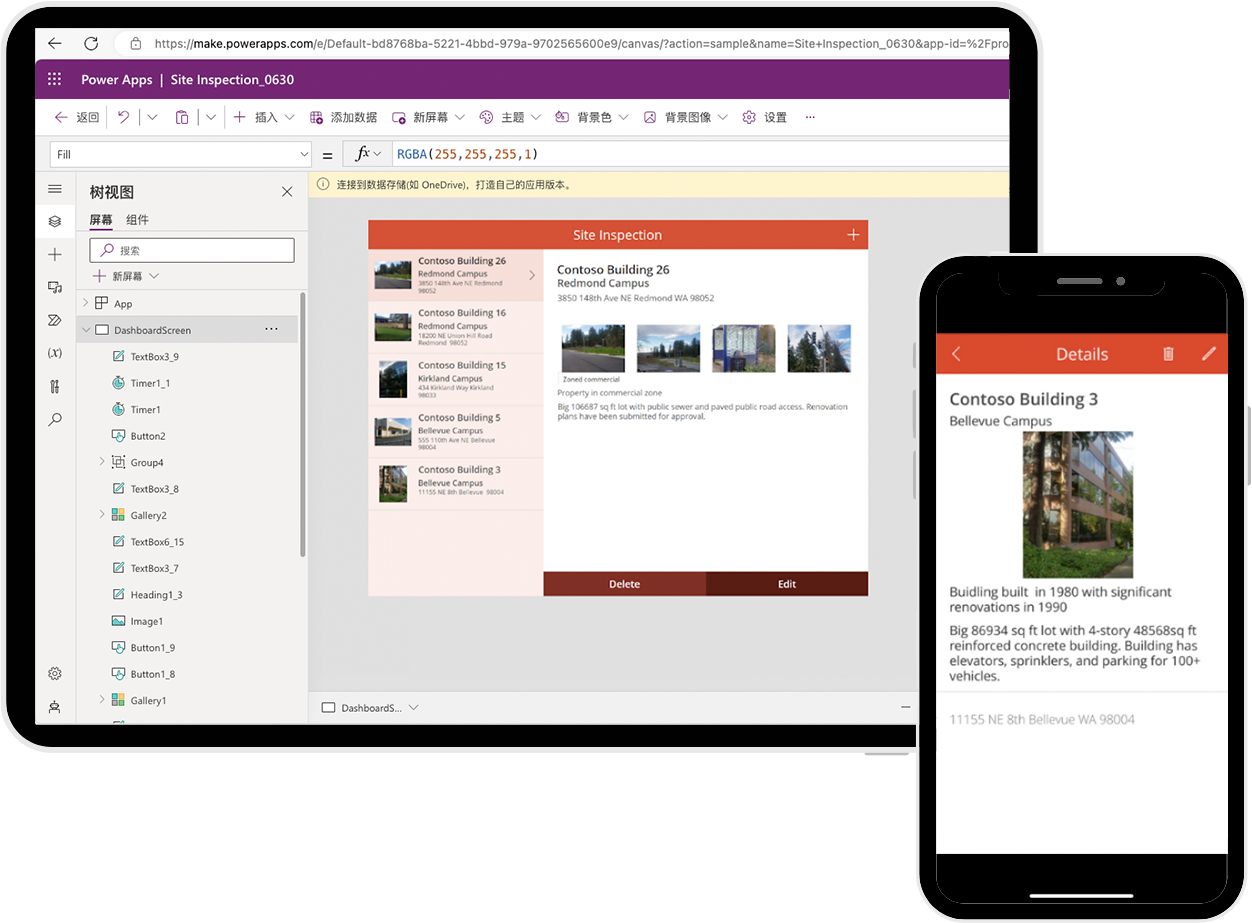Select Contoso Building 16 gallery item

point(456,327)
